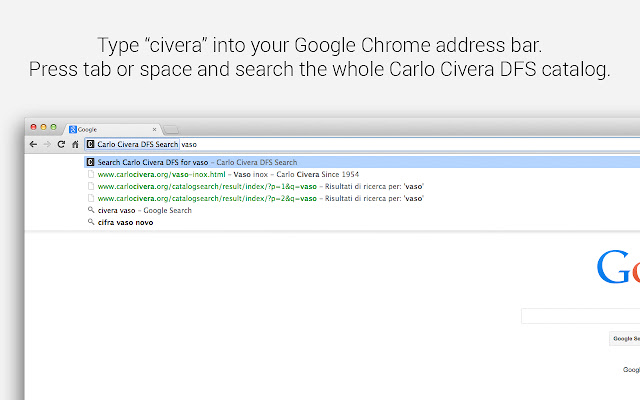Click the Google logo
The height and width of the screenshot is (400, 640).
(618, 270)
